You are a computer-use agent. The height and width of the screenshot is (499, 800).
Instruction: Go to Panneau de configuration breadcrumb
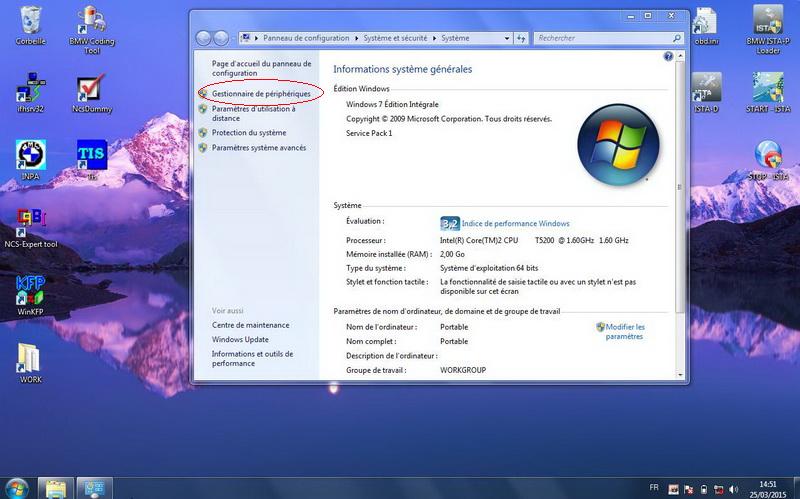click(306, 38)
